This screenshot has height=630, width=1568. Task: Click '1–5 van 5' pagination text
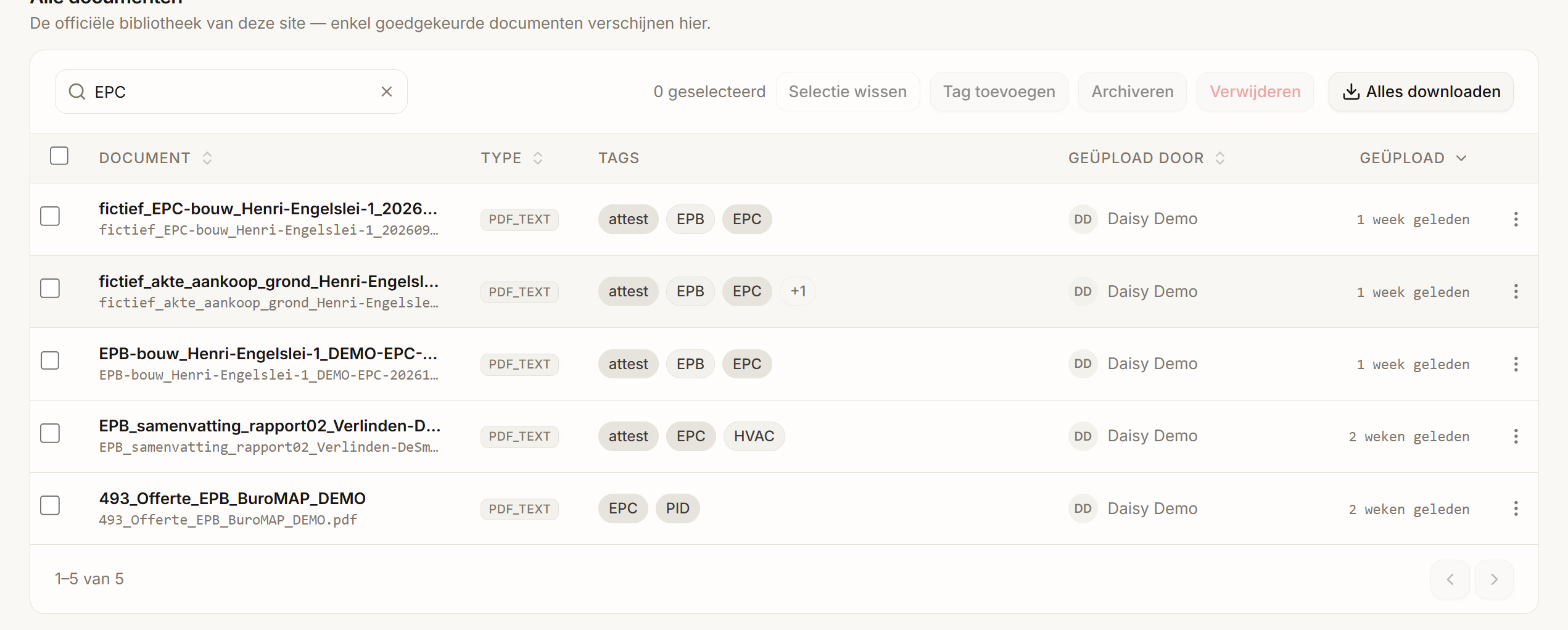pos(89,579)
